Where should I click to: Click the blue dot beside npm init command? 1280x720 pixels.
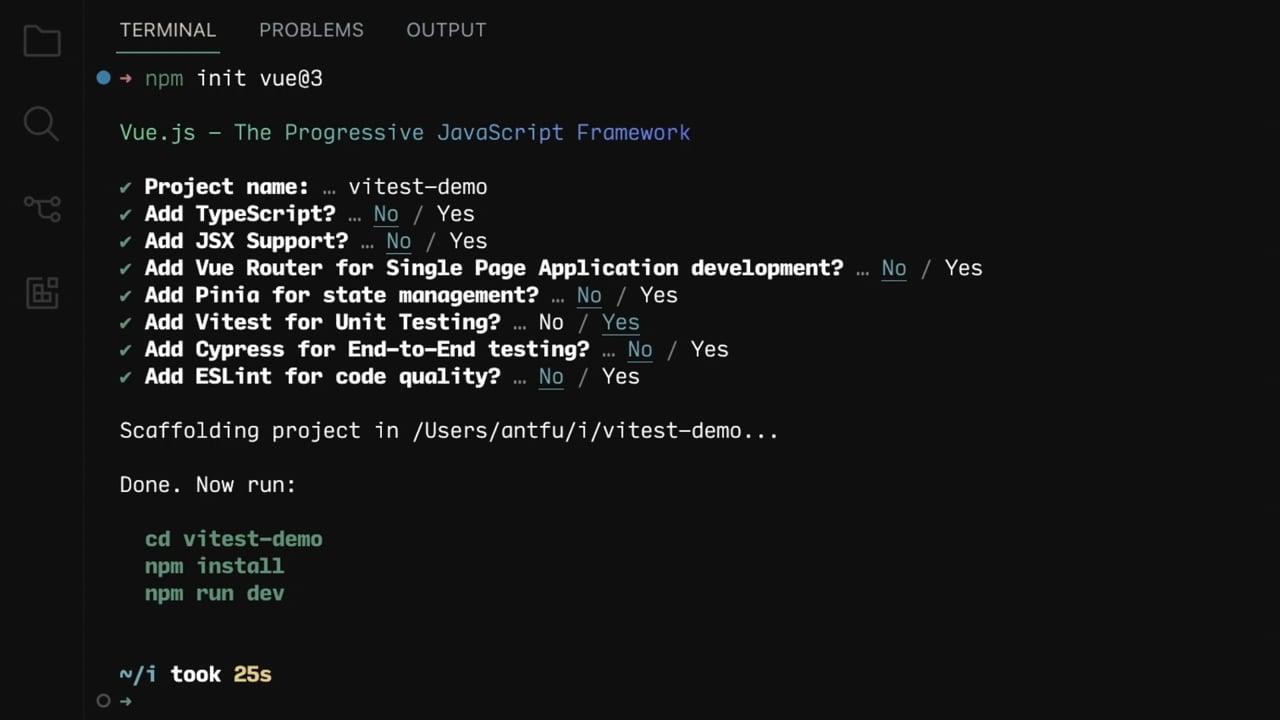pyautogui.click(x=103, y=78)
